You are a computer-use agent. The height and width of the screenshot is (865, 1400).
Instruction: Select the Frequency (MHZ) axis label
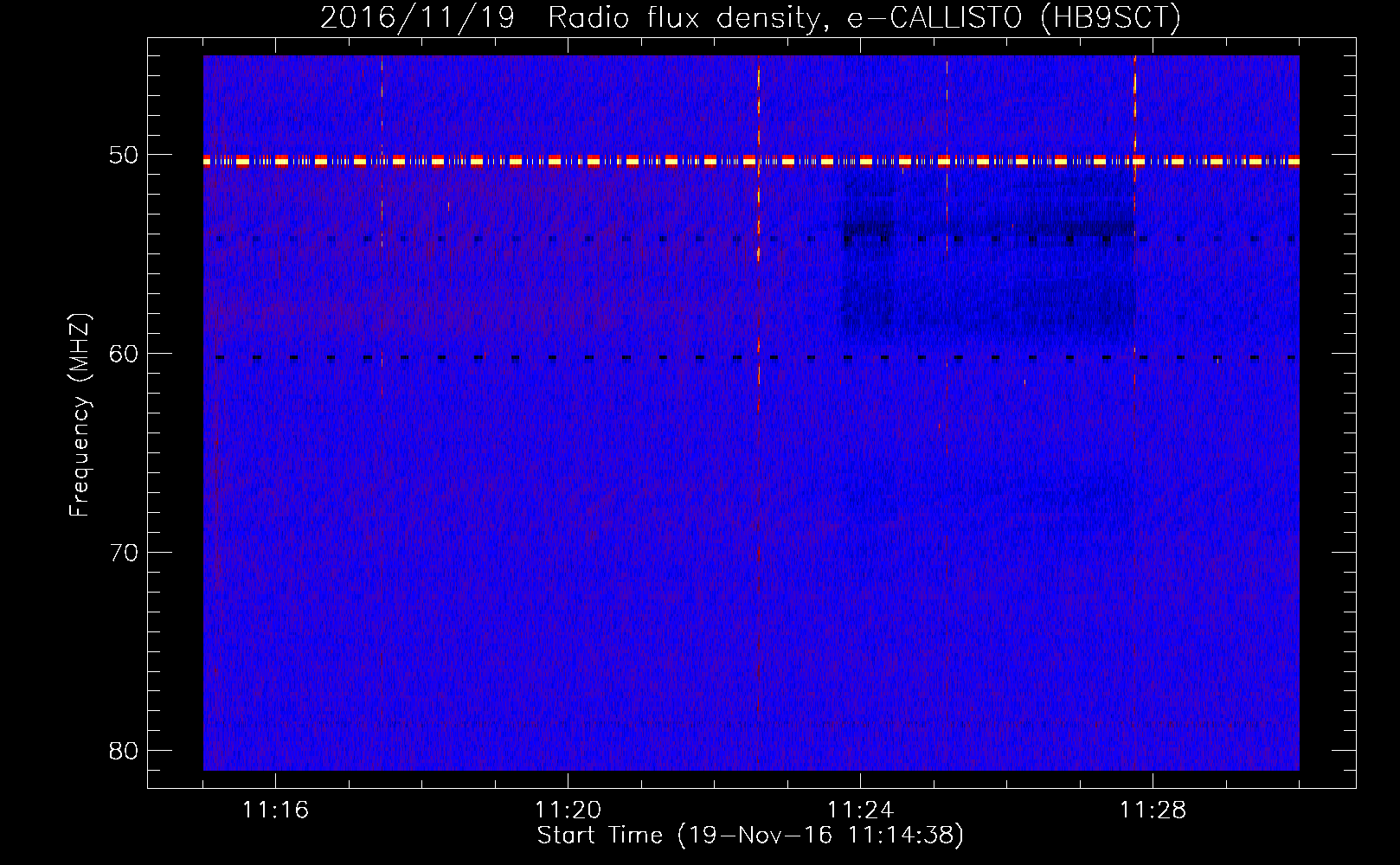pos(80,415)
